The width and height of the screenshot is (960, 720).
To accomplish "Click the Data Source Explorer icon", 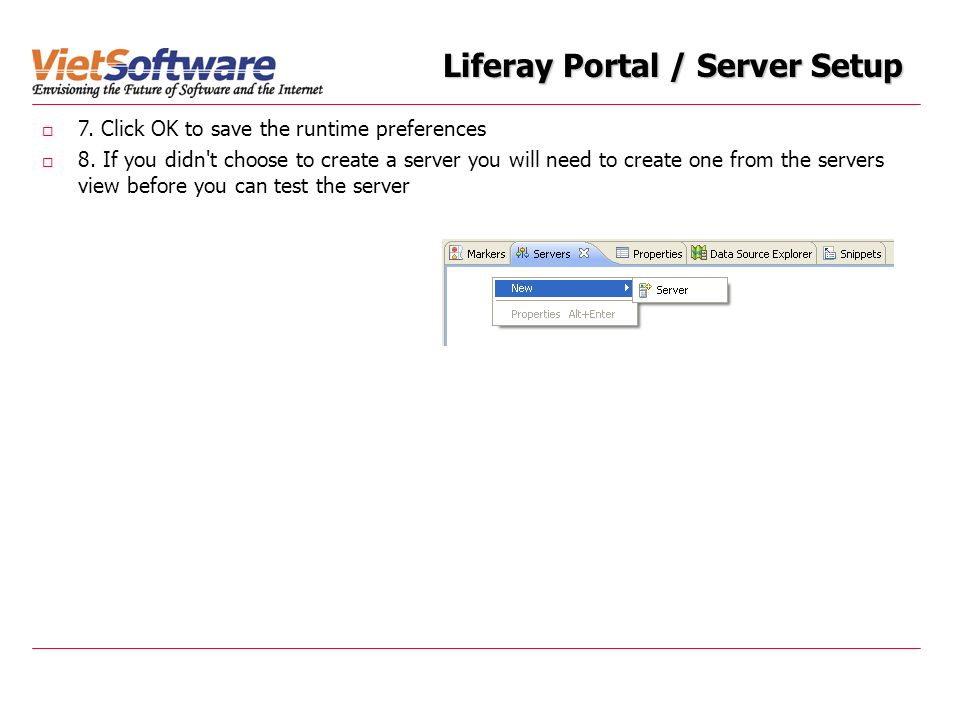I will 699,252.
